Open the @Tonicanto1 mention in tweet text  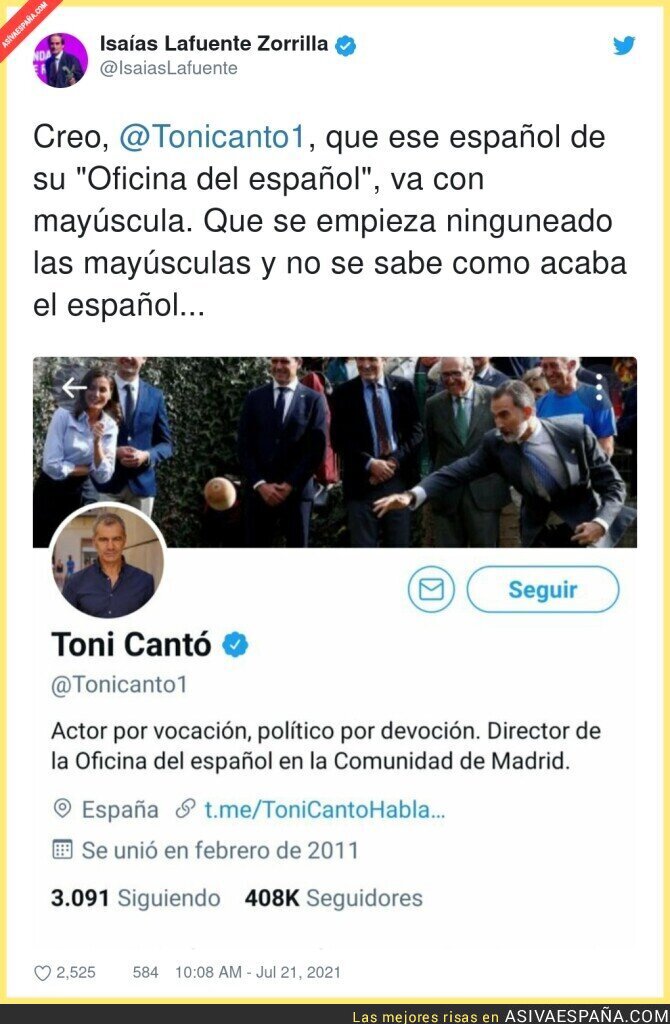212,137
